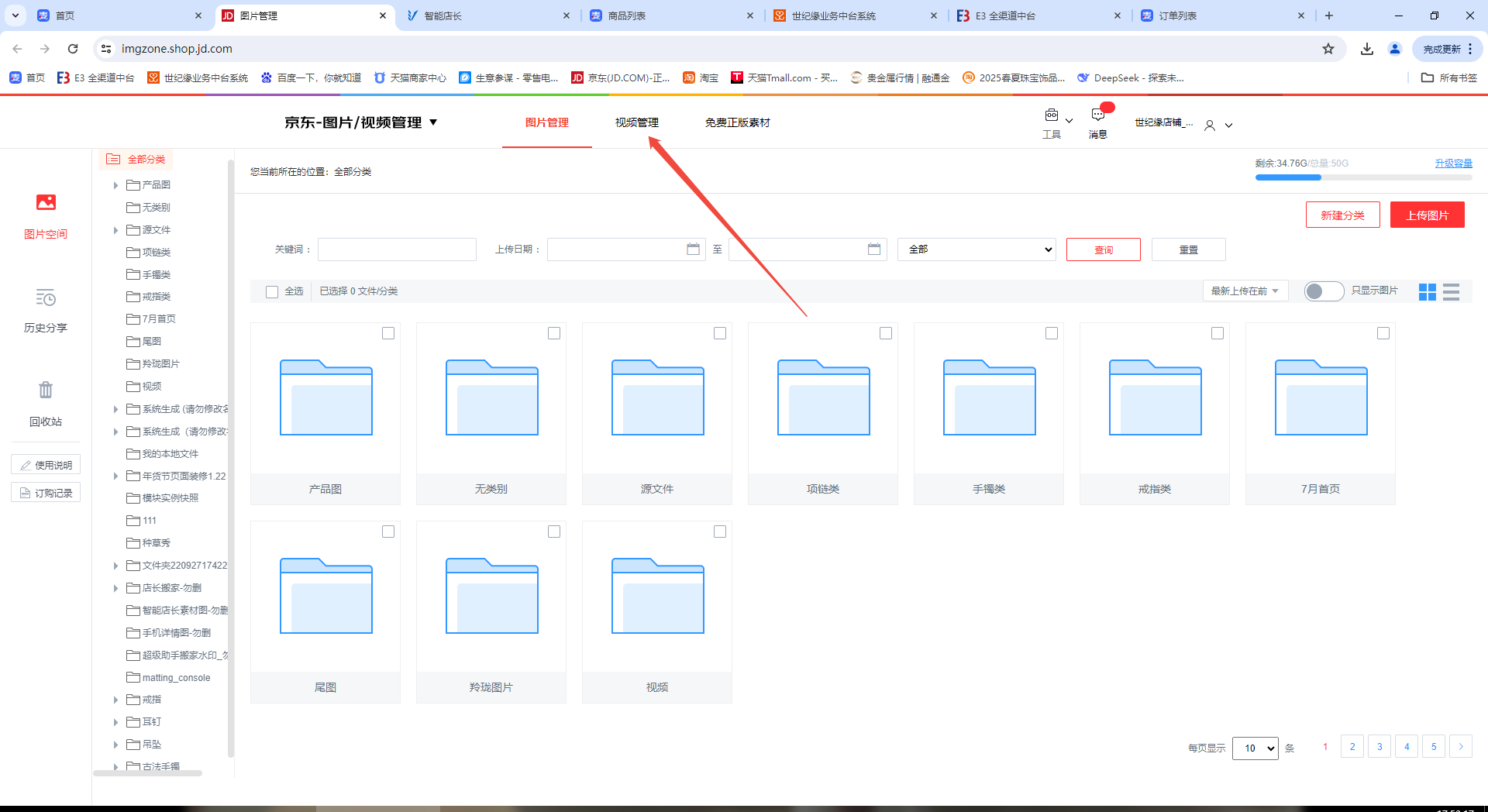The height and width of the screenshot is (812, 1488).
Task: Open 历史分享 in the sidebar
Action: 46,298
